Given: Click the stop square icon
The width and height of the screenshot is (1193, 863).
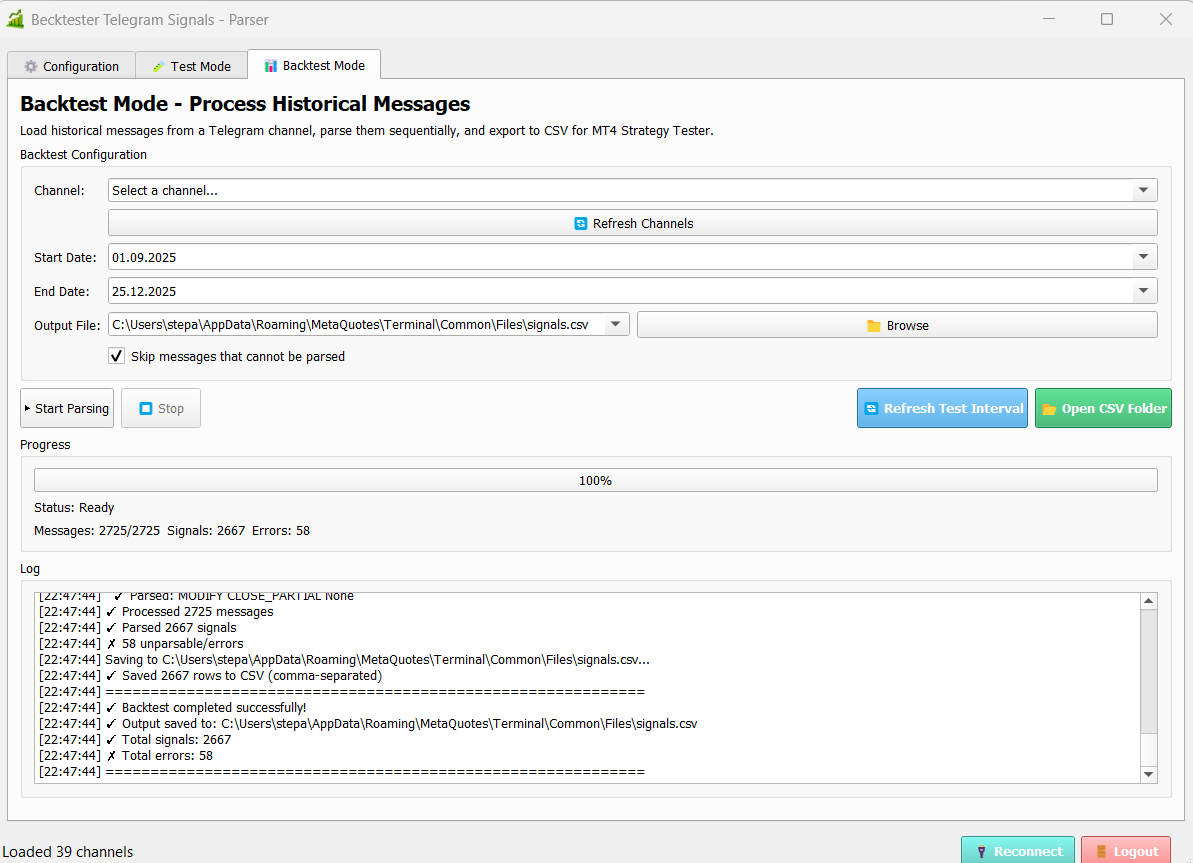Looking at the screenshot, I should 145,409.
